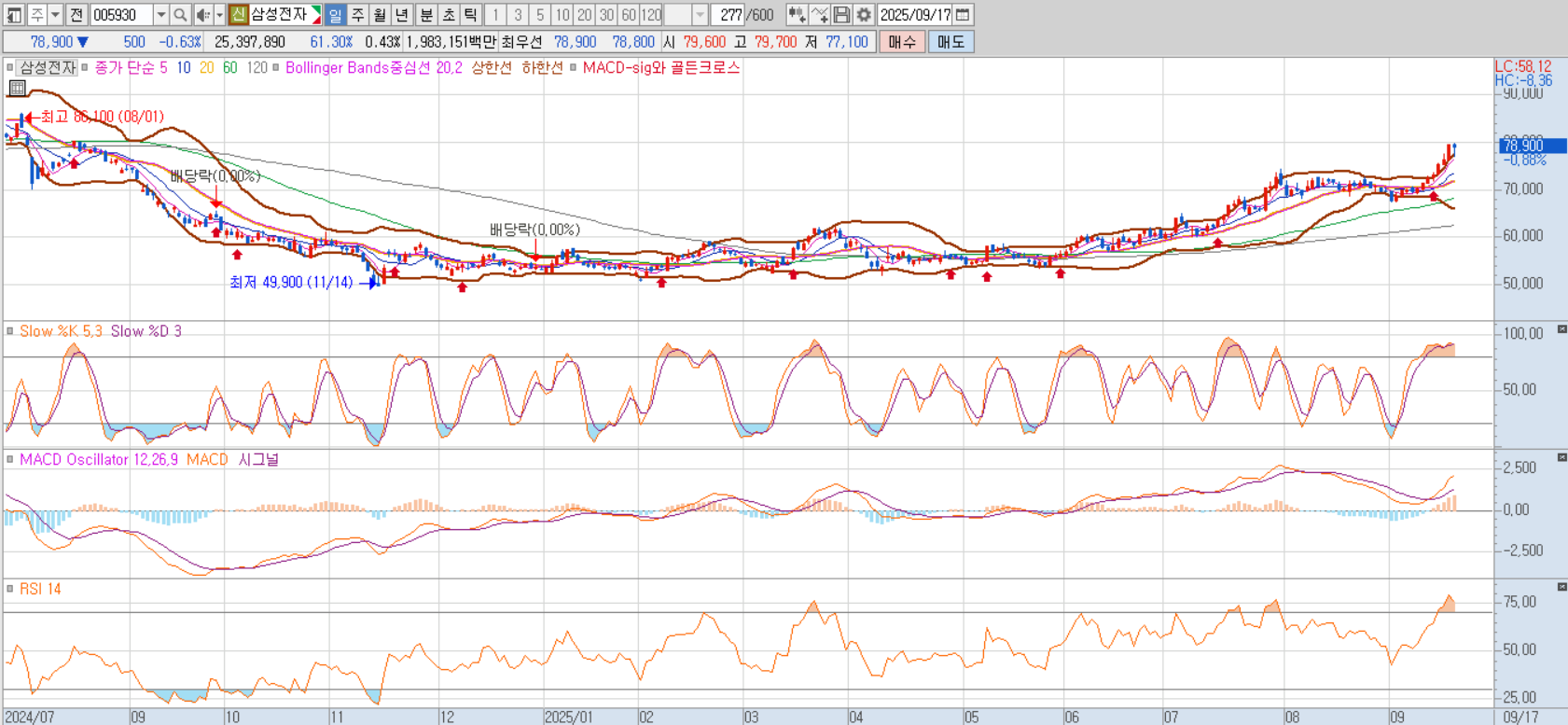Click the Slow %K 5,3 indicator label
1568x725 pixels.
(x=61, y=331)
